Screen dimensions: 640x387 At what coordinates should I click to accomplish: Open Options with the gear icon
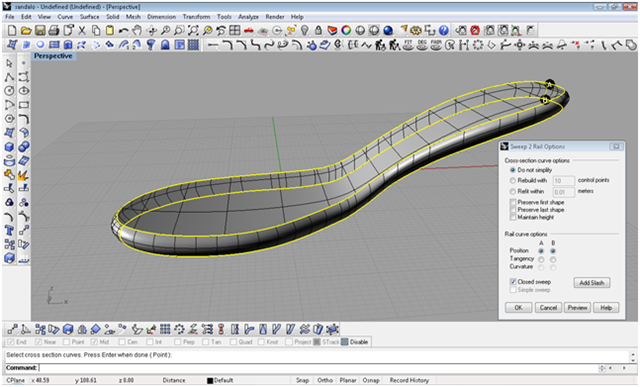click(x=416, y=30)
